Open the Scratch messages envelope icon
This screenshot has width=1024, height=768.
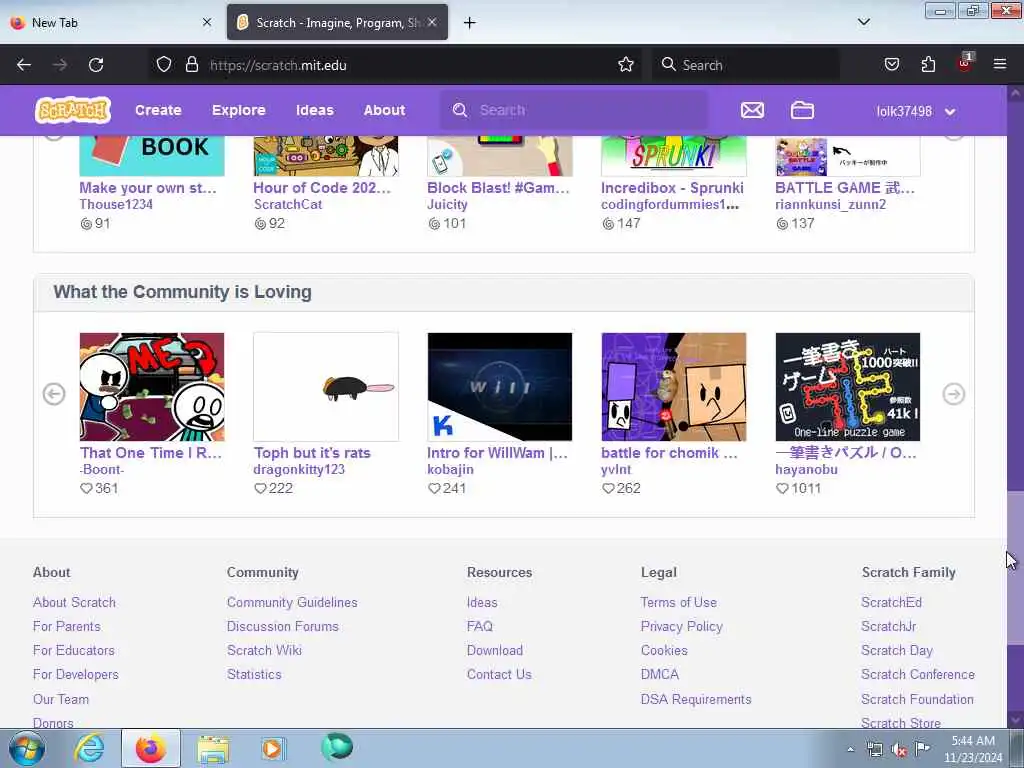752,110
